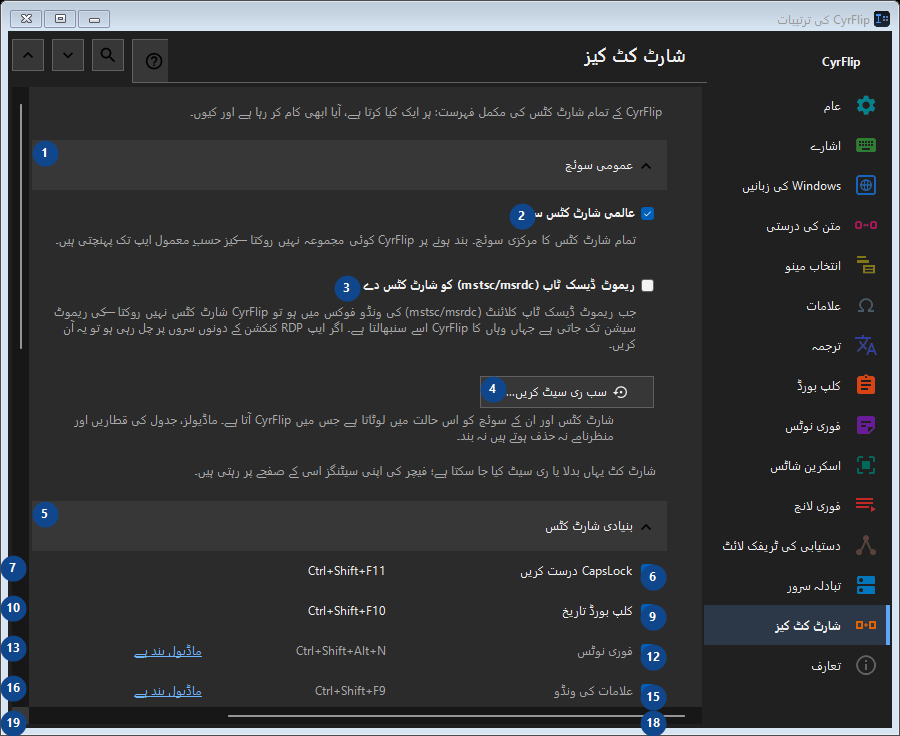Select the screenshots icon in the sidebar
The image size is (900, 736).
point(866,465)
